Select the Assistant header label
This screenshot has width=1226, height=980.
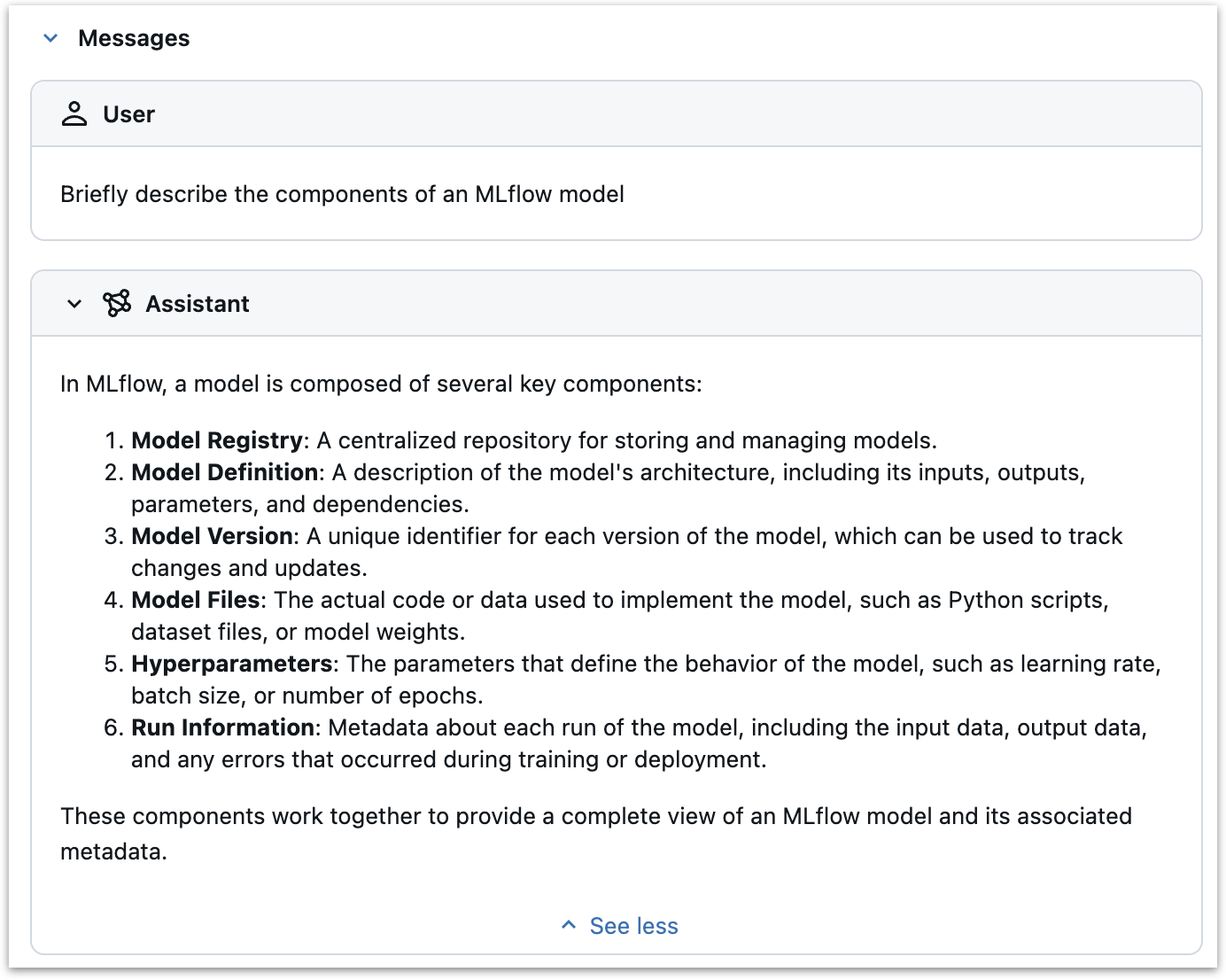point(197,304)
